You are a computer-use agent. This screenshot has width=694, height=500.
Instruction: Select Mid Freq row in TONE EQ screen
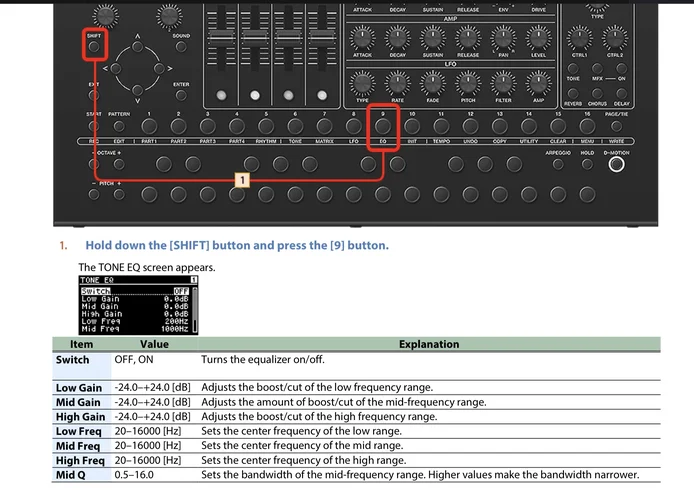tap(135, 328)
